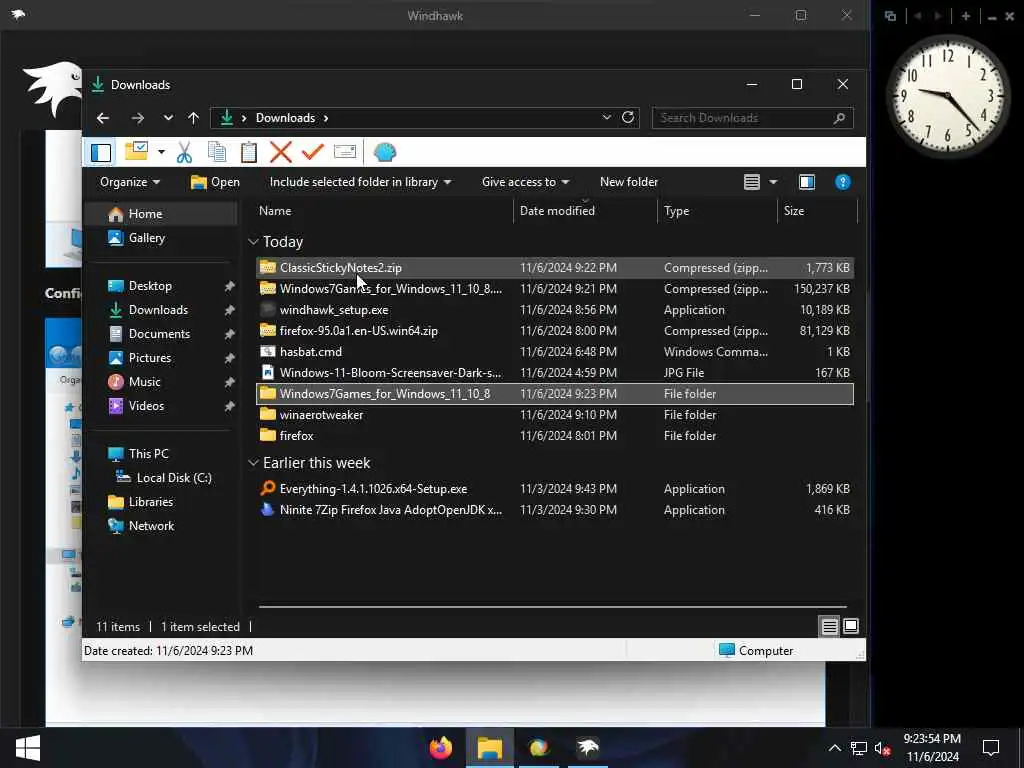Expand address bar history dropdown
This screenshot has height=768, width=1024.
coord(607,118)
